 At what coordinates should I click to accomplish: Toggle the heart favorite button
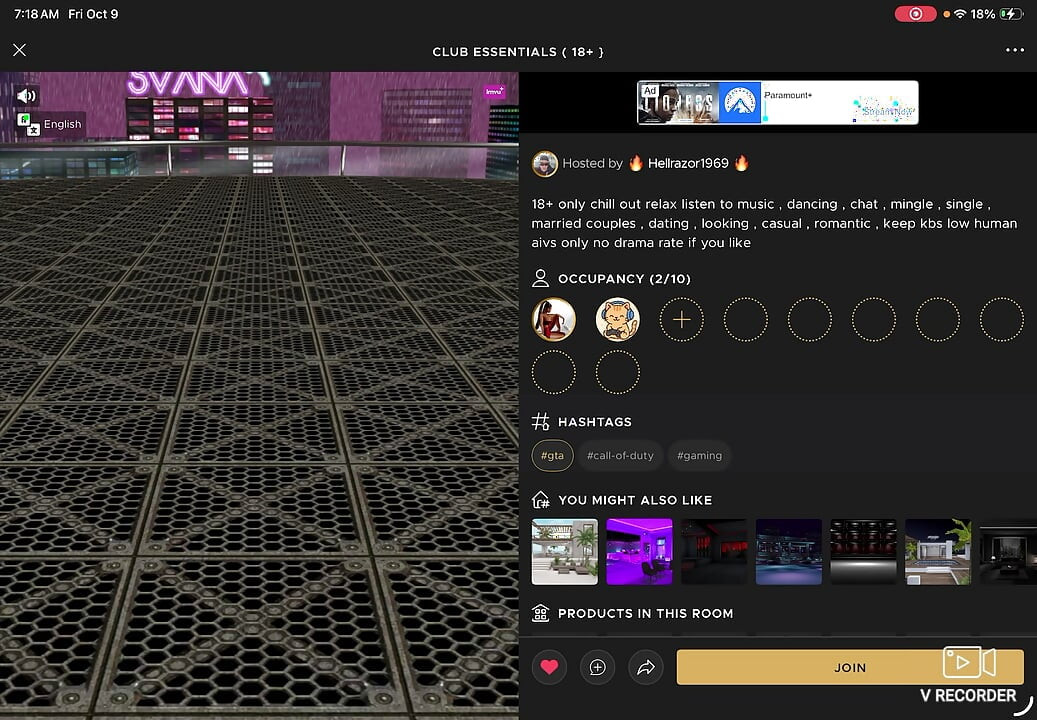click(549, 667)
